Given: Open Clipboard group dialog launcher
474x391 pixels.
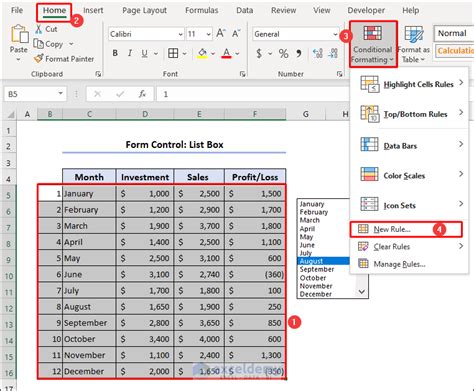Looking at the screenshot, I should click(98, 74).
